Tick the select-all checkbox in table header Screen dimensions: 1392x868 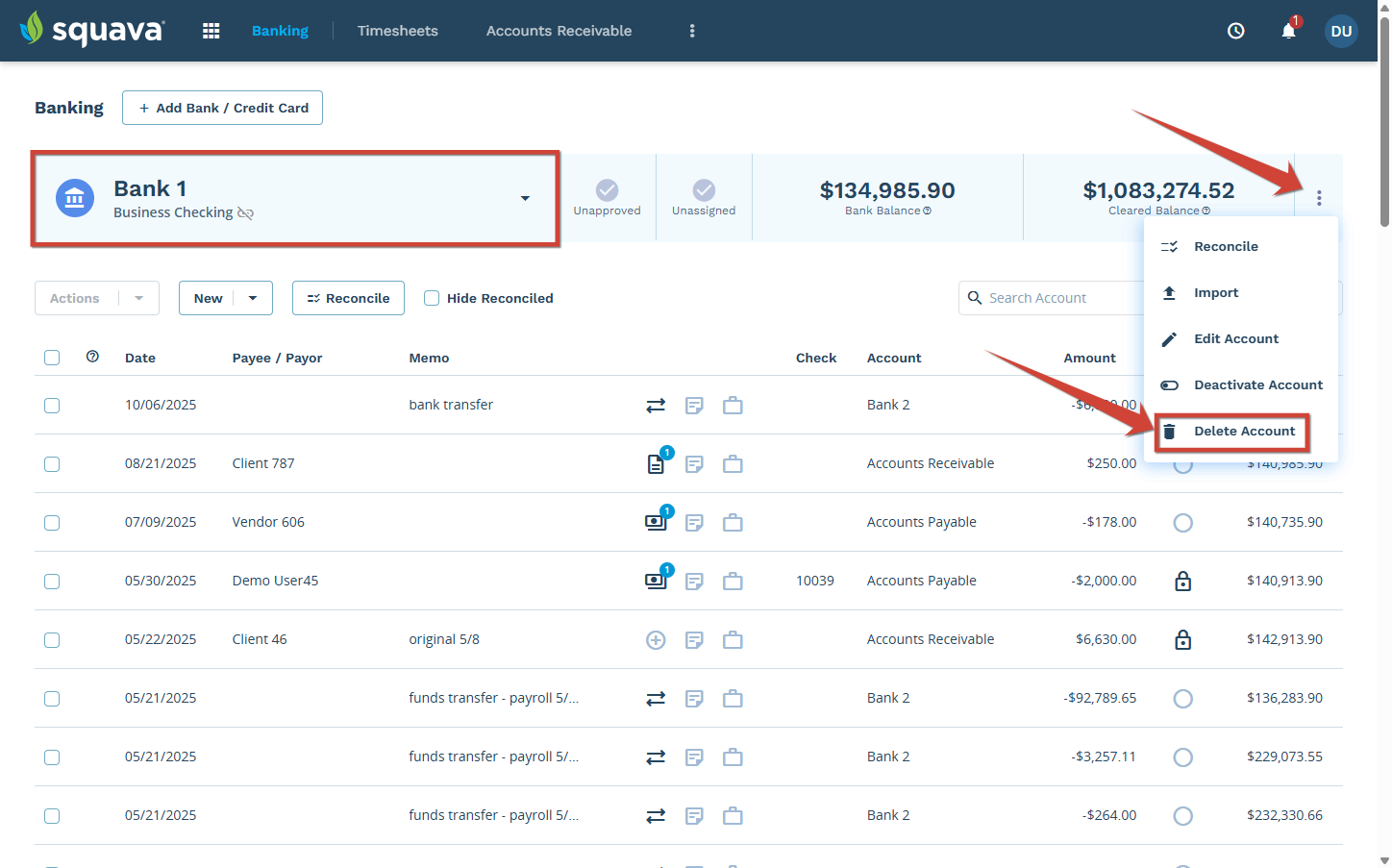click(52, 358)
